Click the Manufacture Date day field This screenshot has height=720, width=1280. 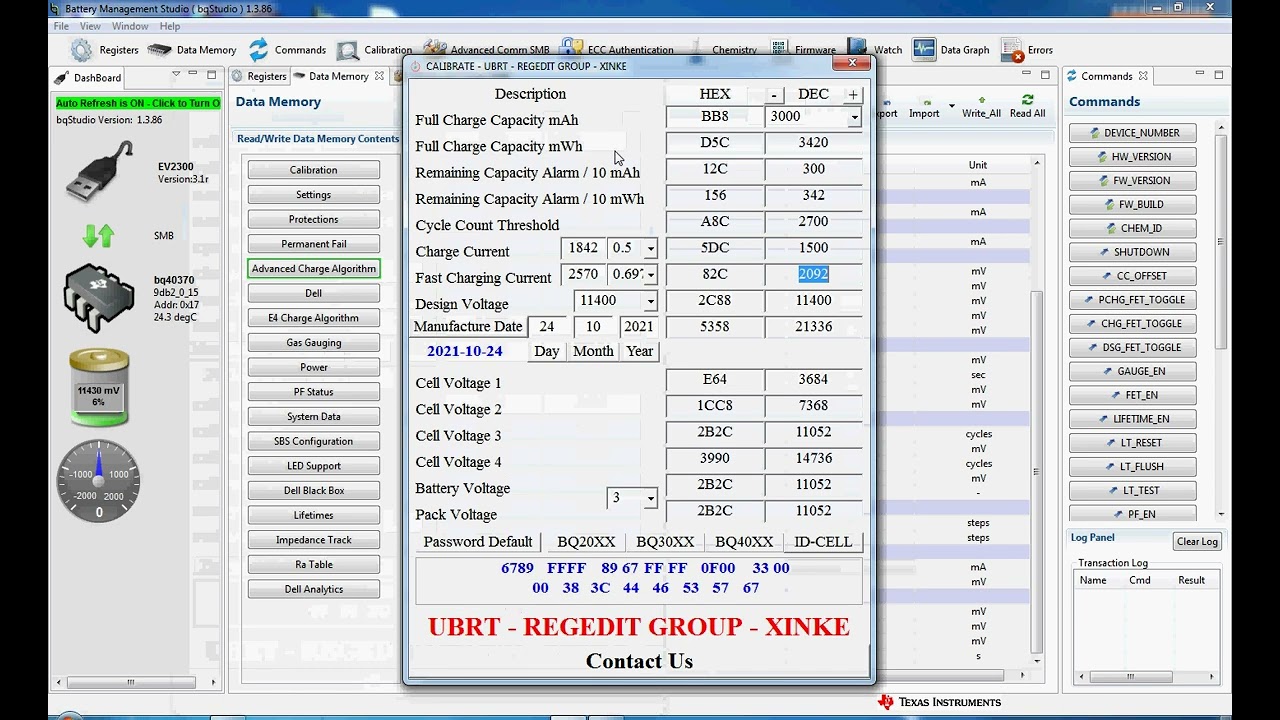click(549, 326)
